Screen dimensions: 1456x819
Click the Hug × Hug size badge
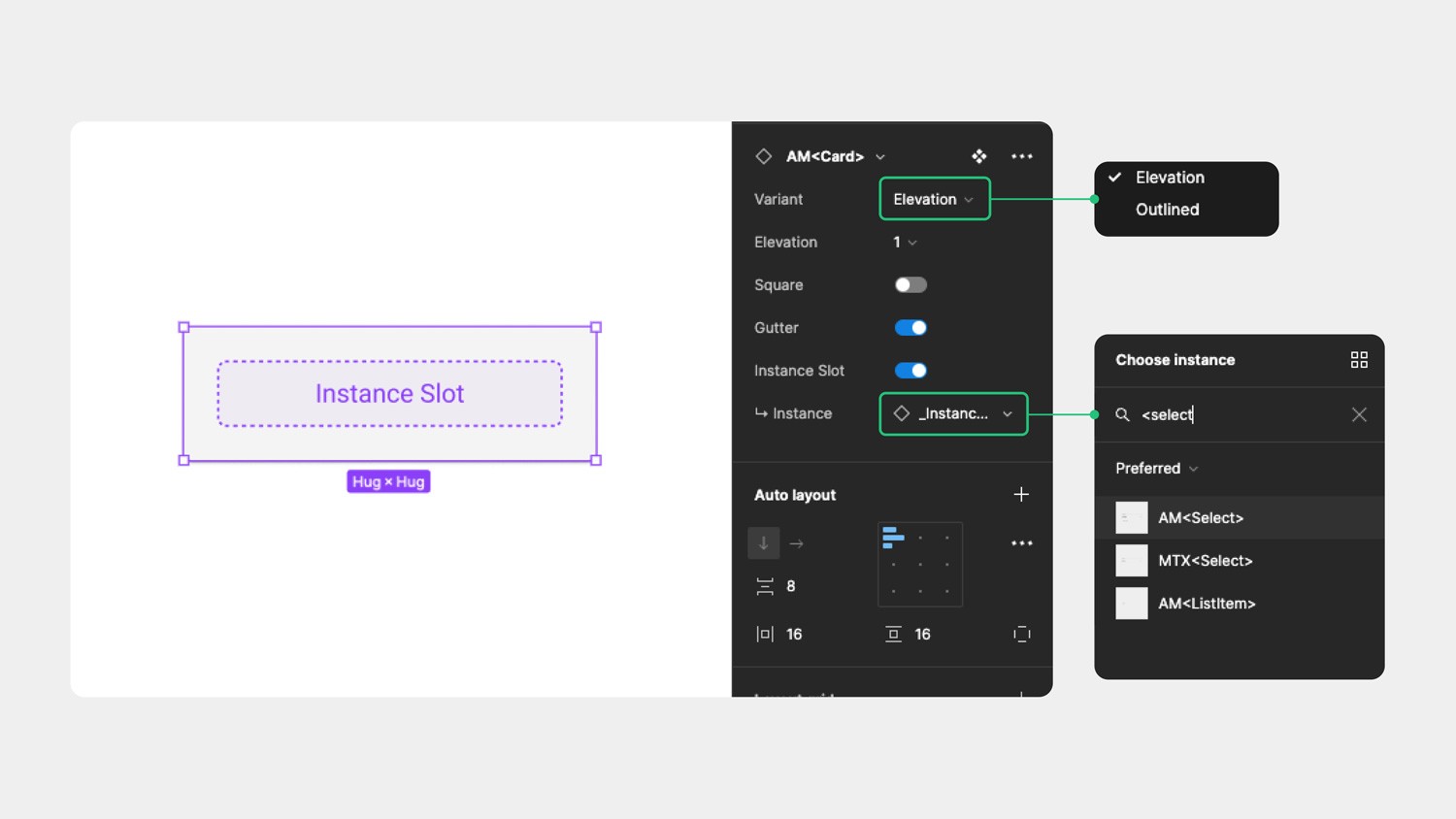click(388, 480)
